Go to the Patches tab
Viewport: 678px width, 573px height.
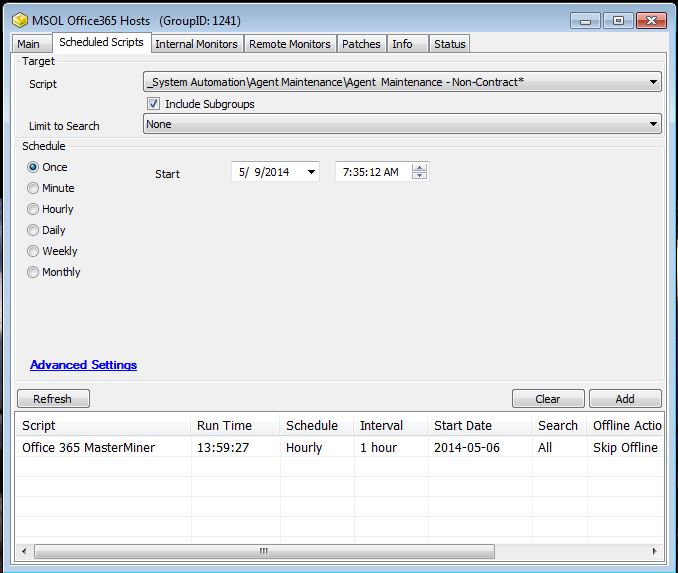click(x=361, y=44)
